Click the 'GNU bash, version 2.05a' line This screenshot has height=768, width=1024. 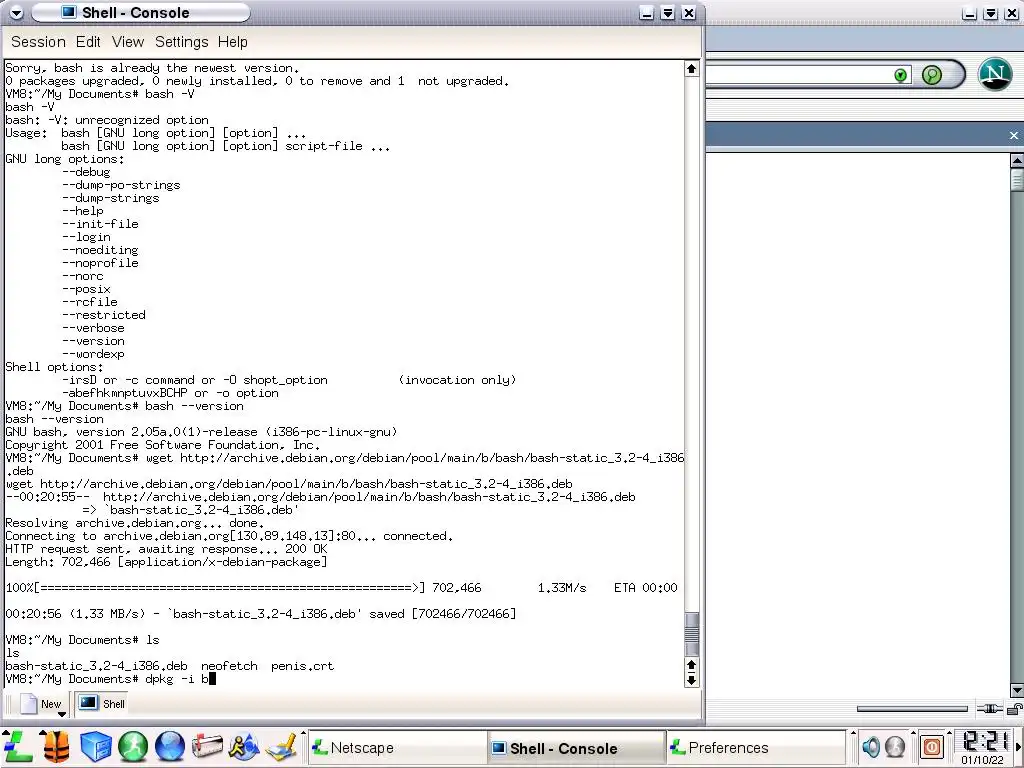(201, 432)
